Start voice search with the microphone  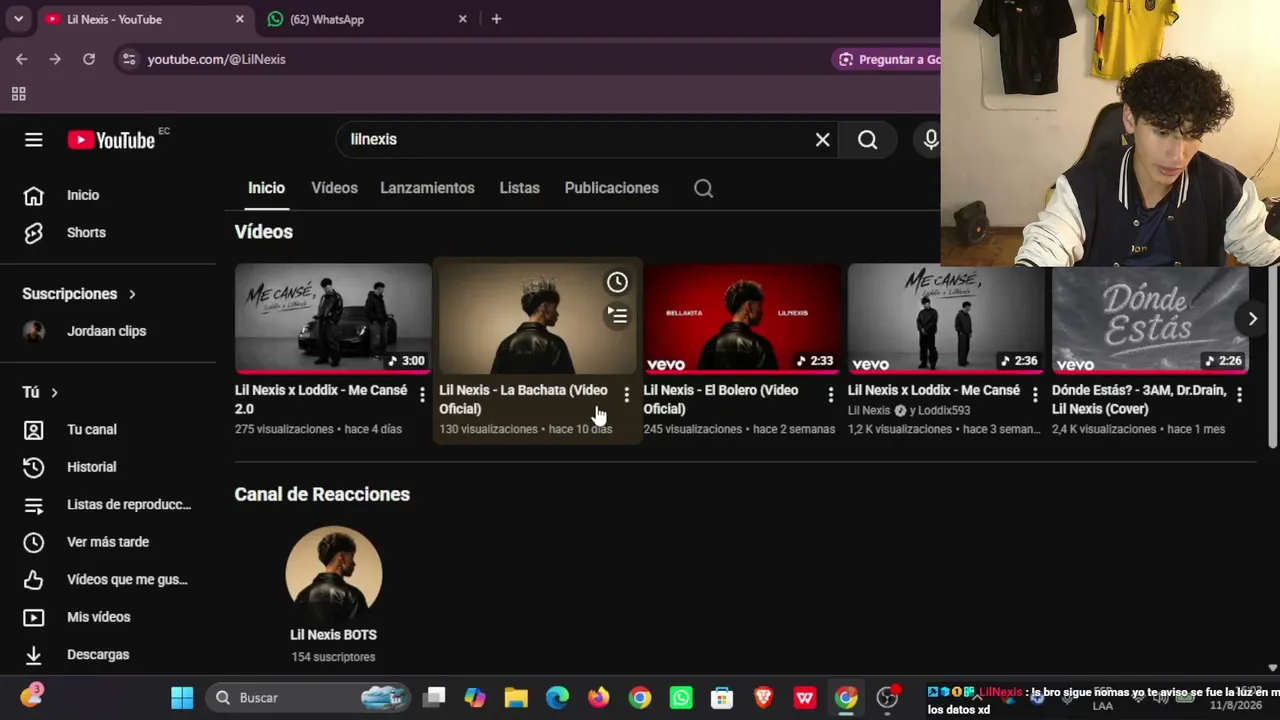[930, 140]
